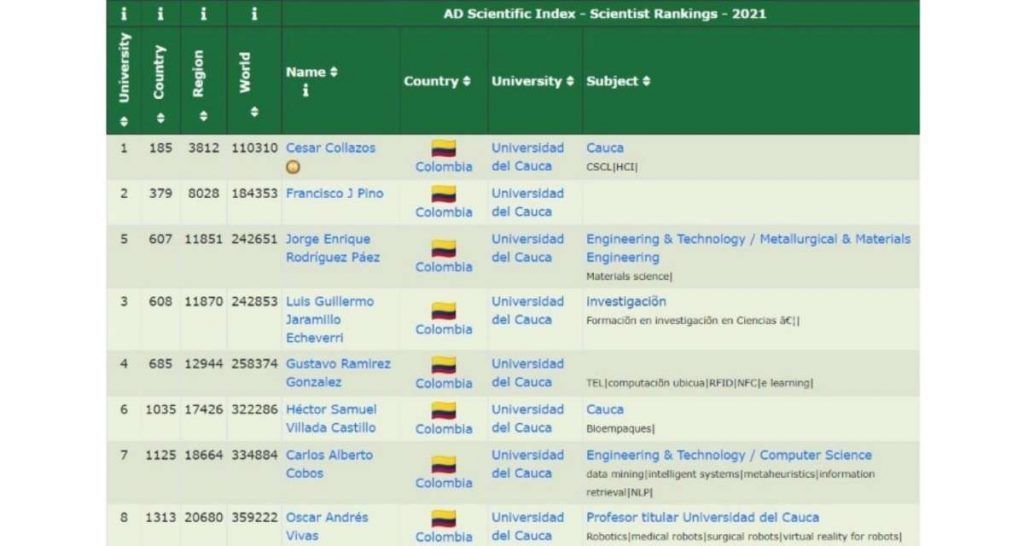Open Cesar Collazos profile link
The height and width of the screenshot is (546, 1024).
[x=330, y=148]
